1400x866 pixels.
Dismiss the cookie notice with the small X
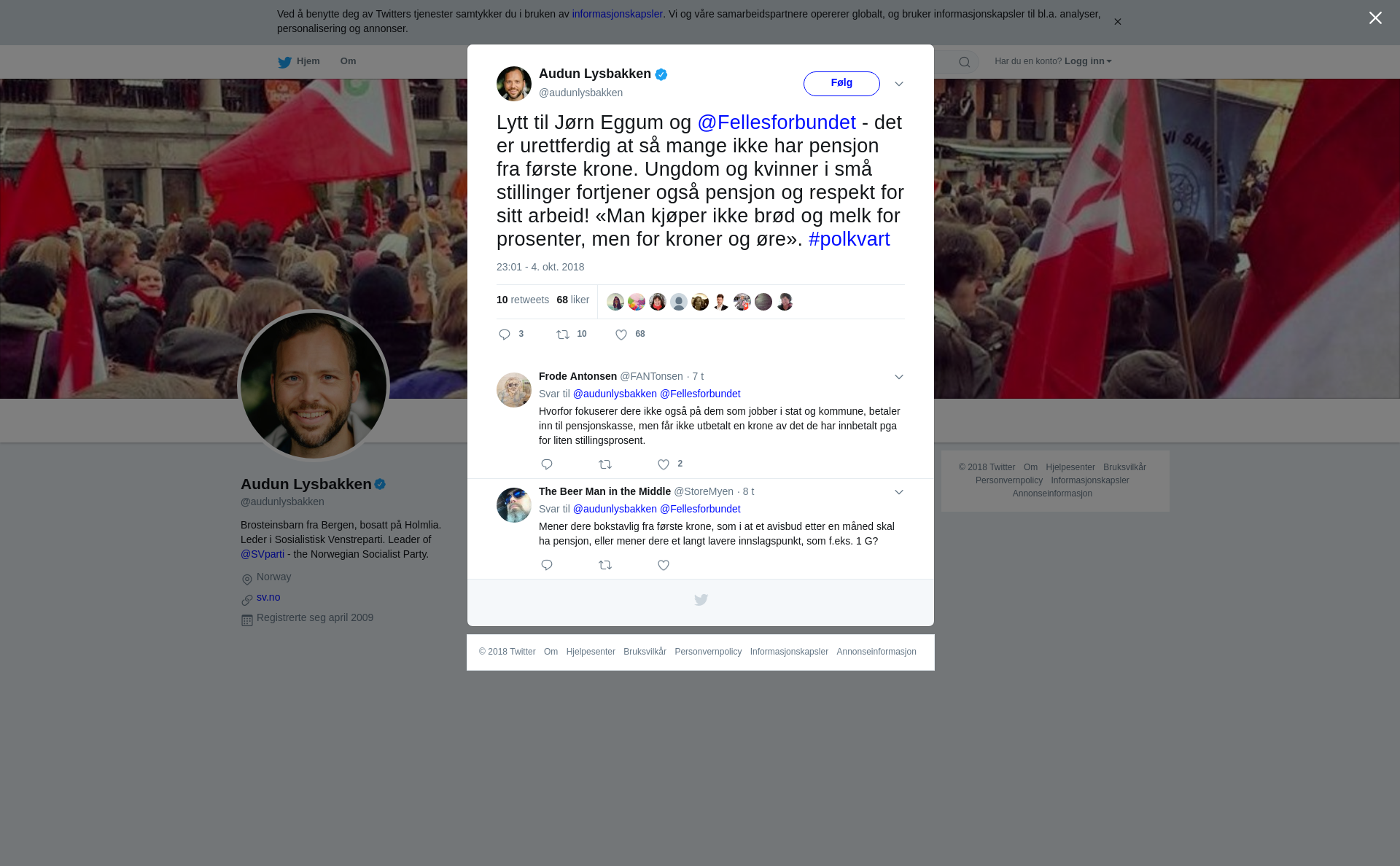pos(1117,22)
